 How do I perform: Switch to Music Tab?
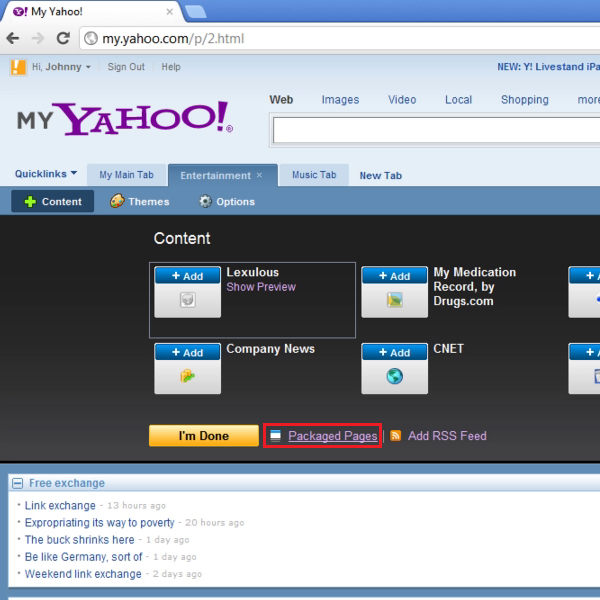pos(314,175)
